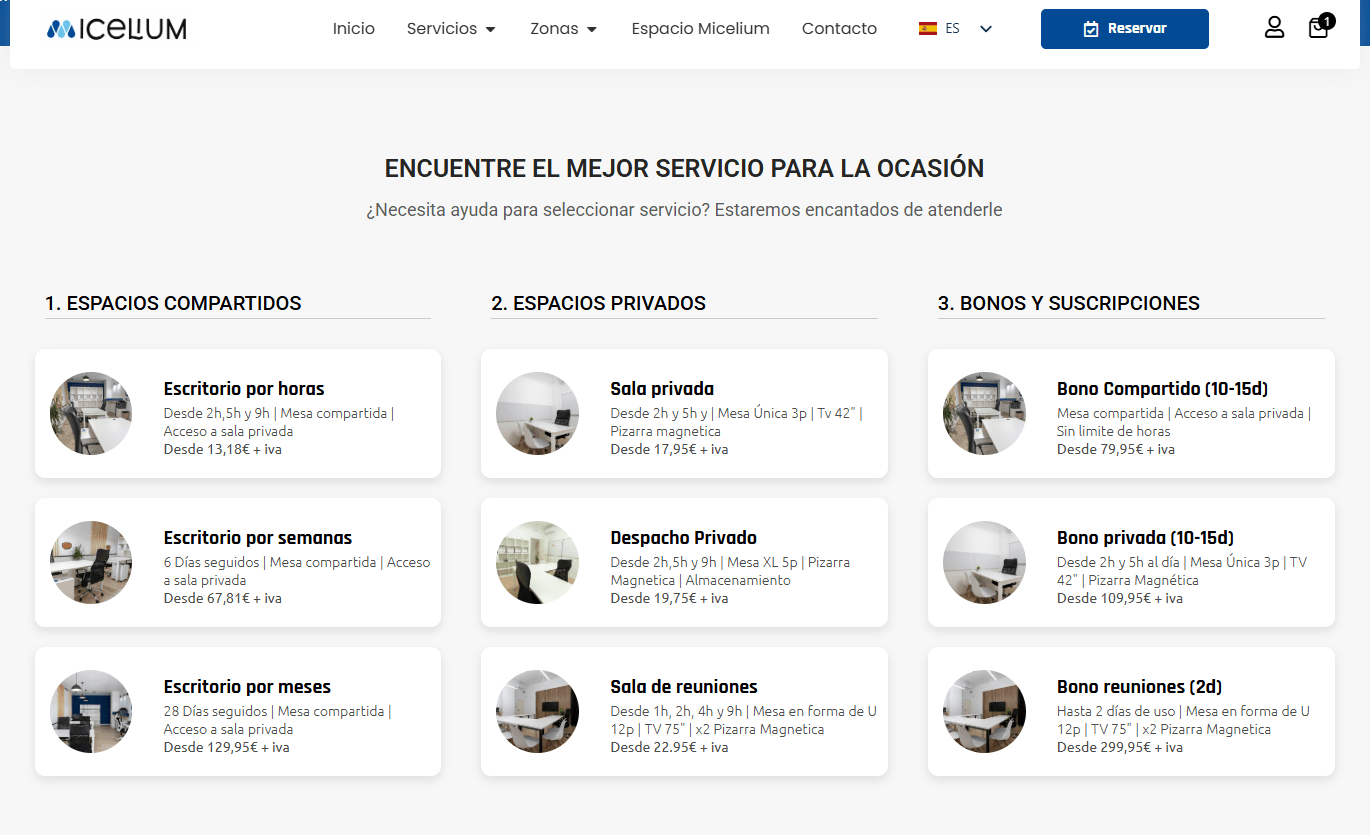Expand the Zonas dropdown menu

[563, 29]
